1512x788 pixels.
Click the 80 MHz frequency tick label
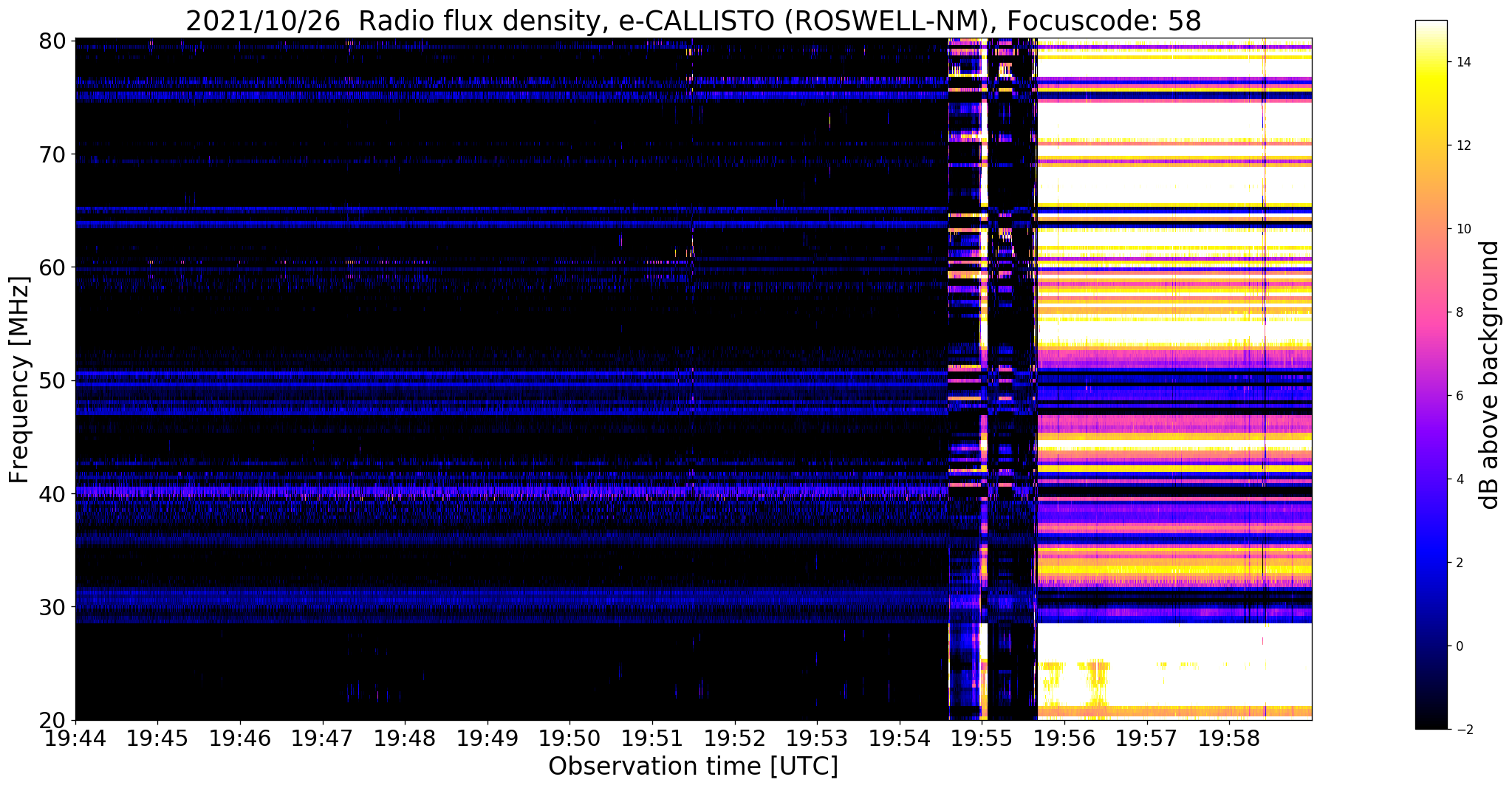click(x=52, y=41)
